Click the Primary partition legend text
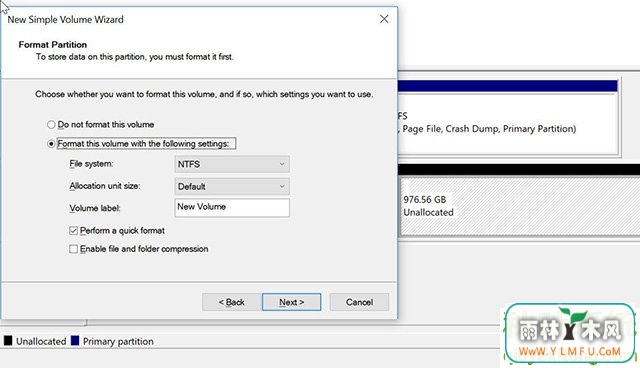This screenshot has height=368, width=640. coord(118,341)
